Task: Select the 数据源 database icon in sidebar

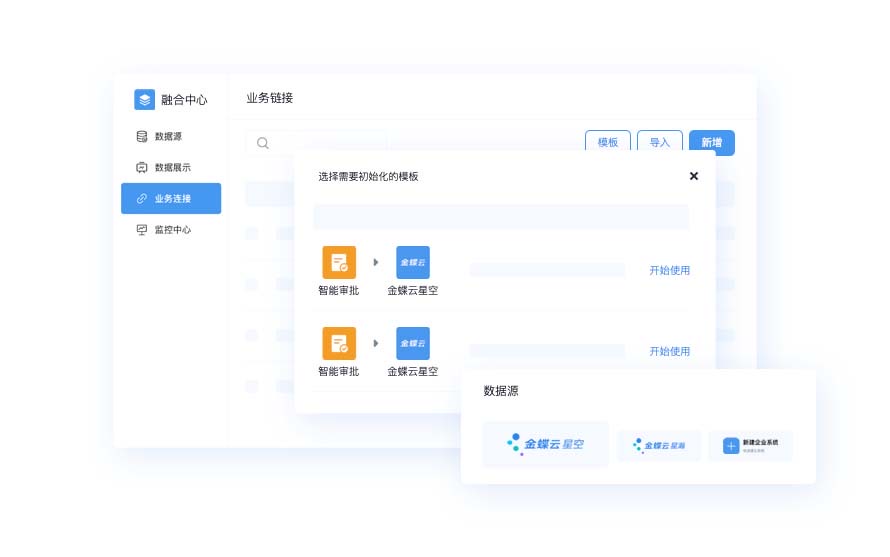Action: click(142, 136)
